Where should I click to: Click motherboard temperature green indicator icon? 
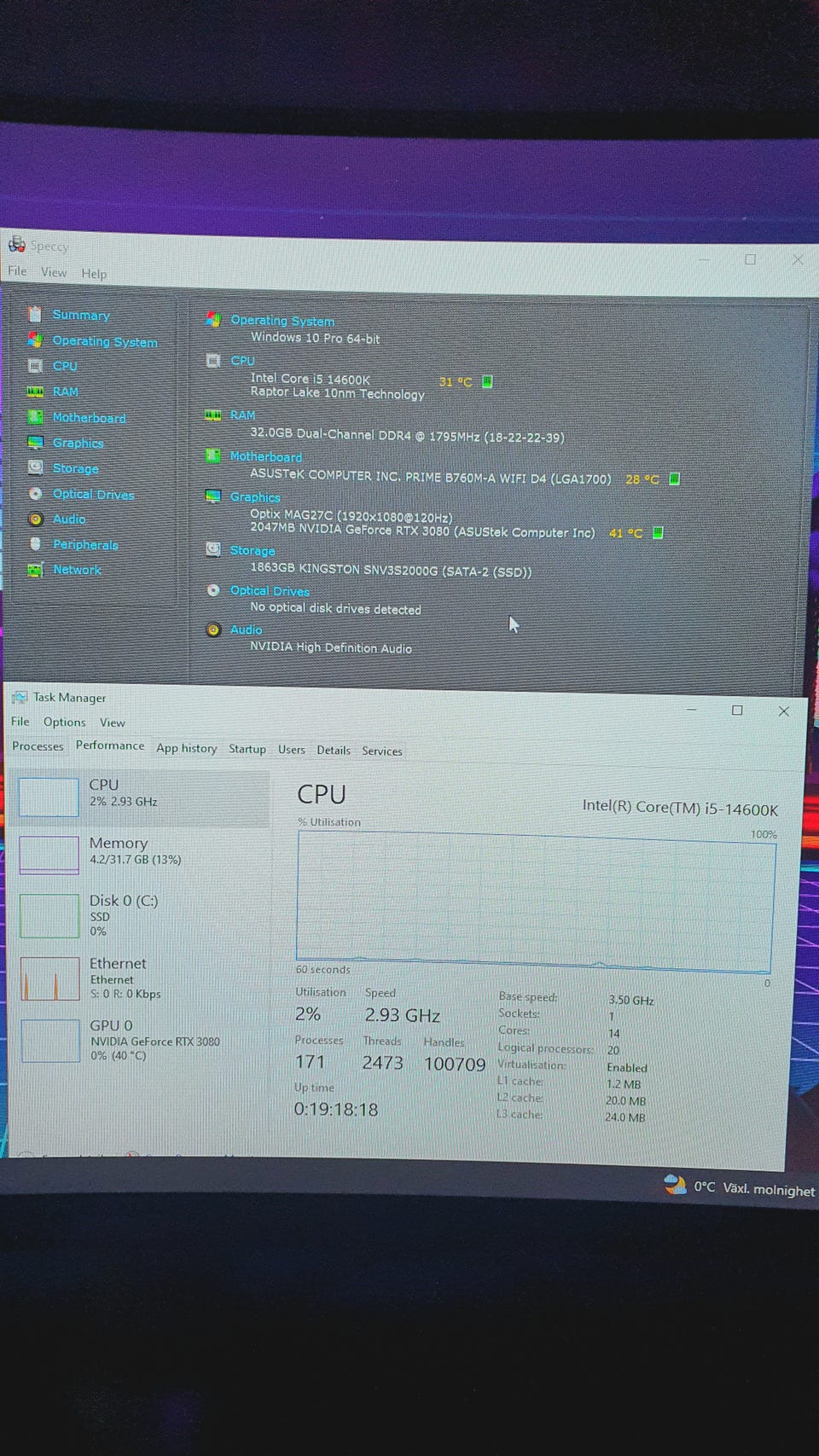tap(674, 479)
